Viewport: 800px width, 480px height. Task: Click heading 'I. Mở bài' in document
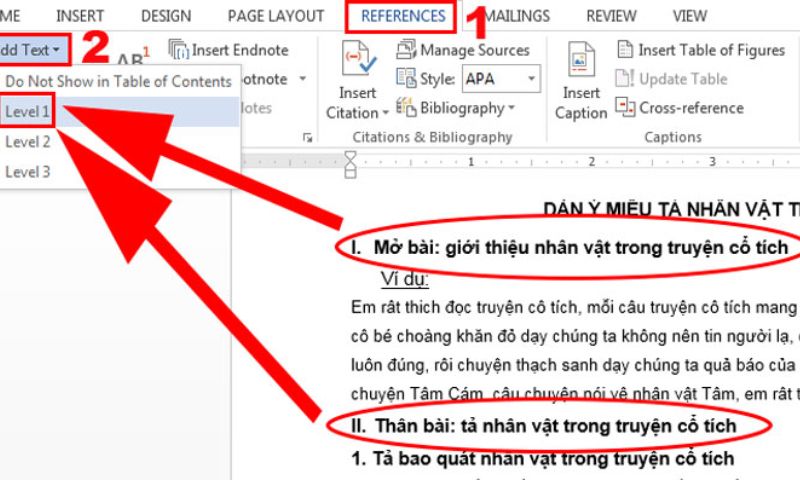569,247
